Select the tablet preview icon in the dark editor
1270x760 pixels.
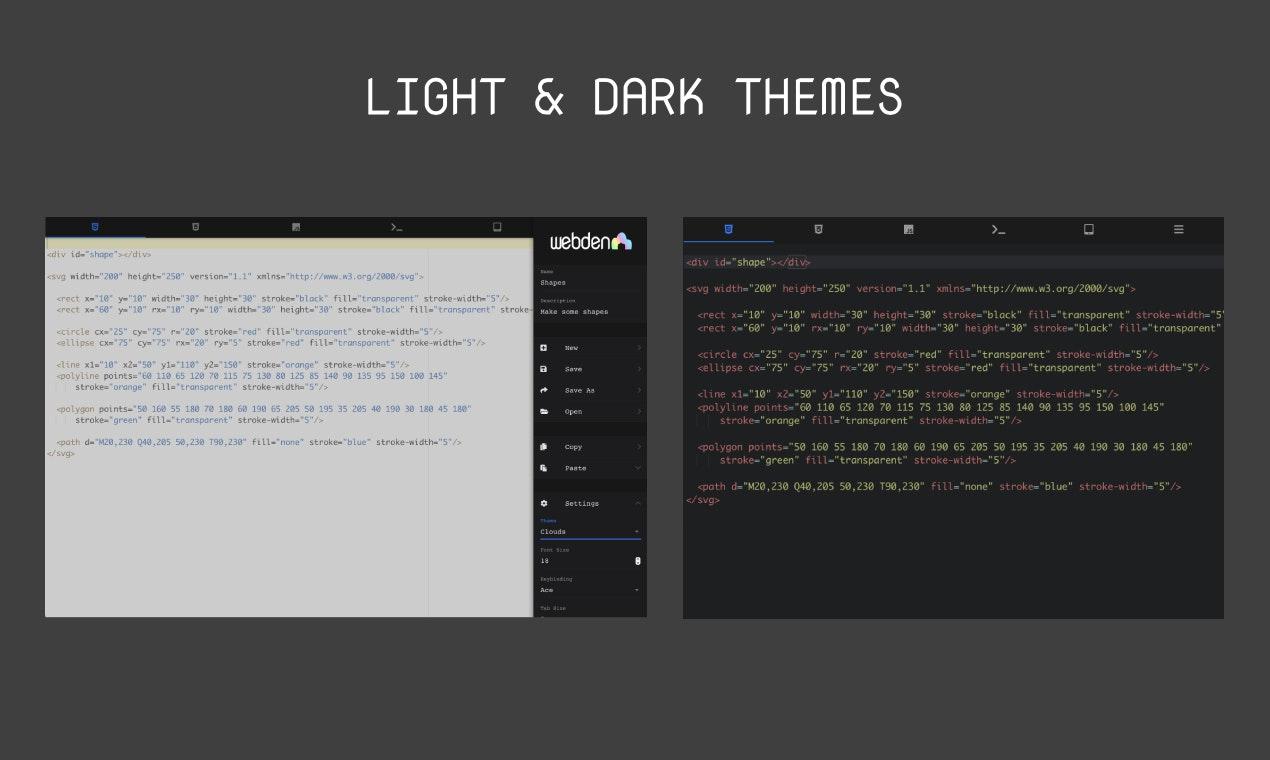1088,229
